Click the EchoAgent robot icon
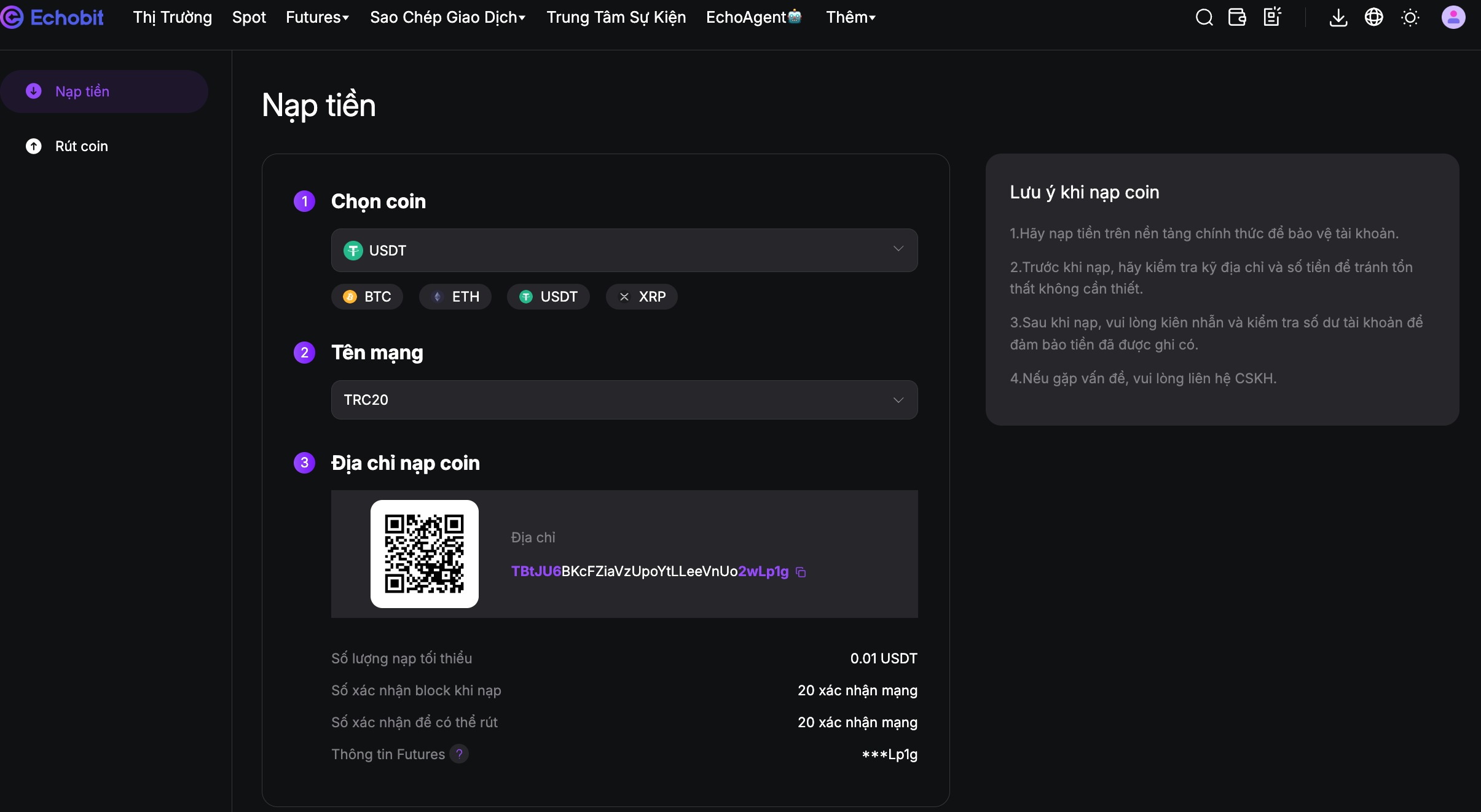The height and width of the screenshot is (812, 1481). [795, 16]
